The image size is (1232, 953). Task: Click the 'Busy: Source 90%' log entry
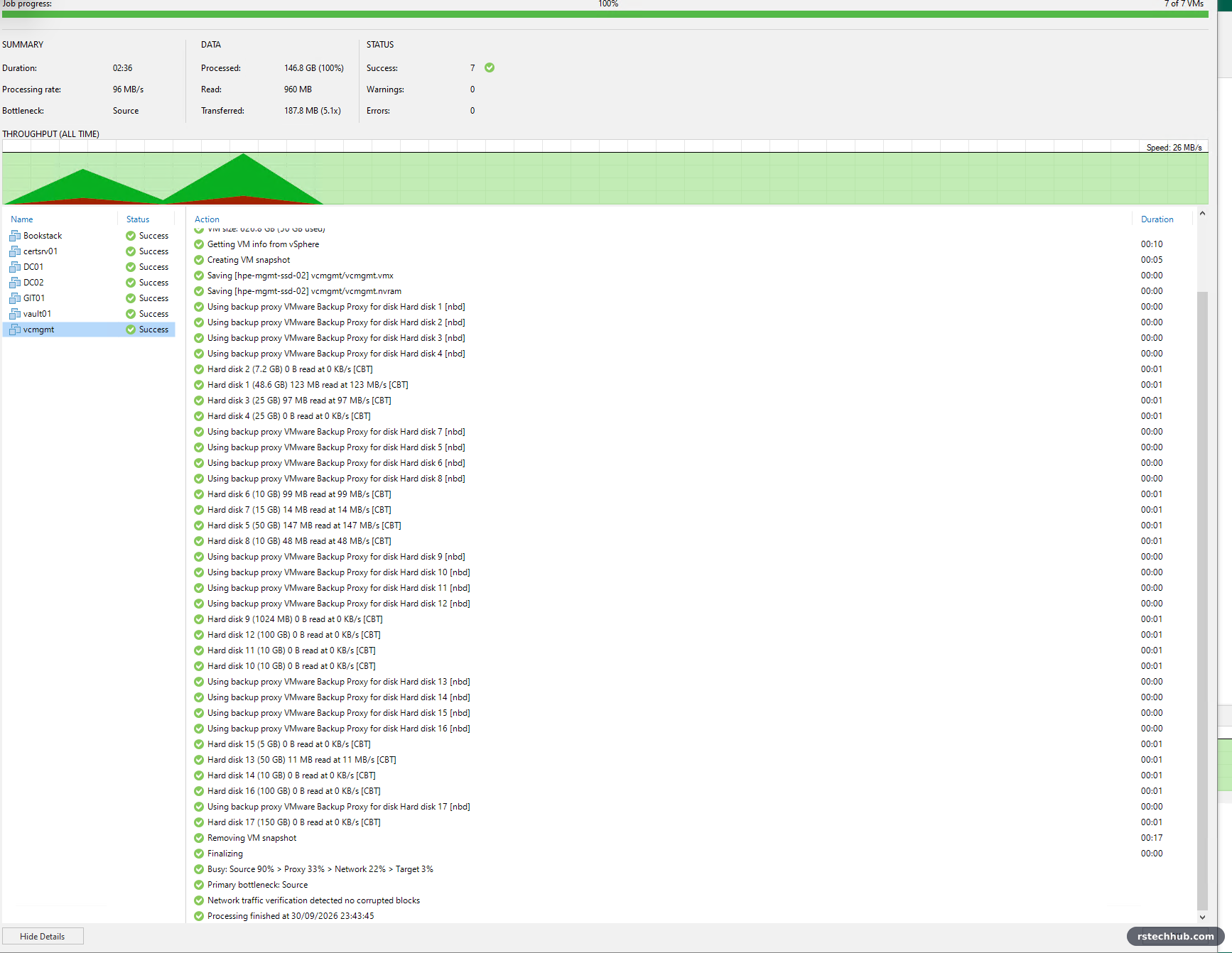tap(320, 869)
